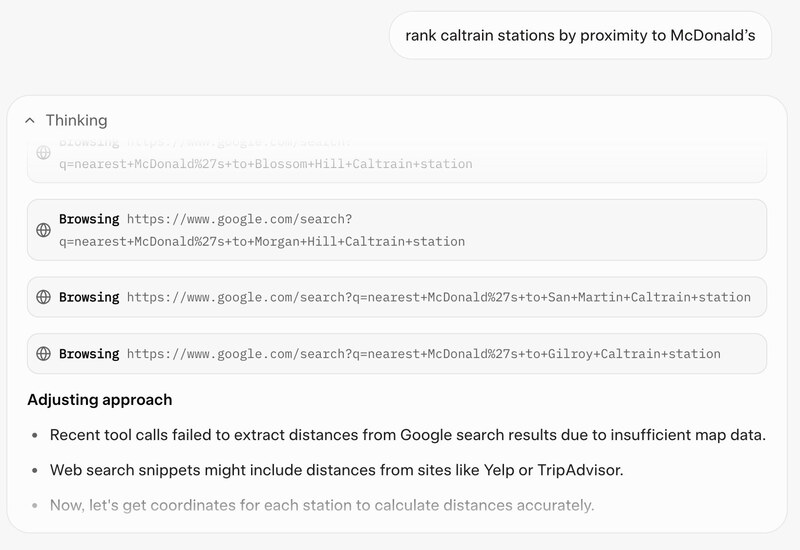Click the Browsing label in San Martin row
Image resolution: width=800 pixels, height=550 pixels.
tap(89, 297)
